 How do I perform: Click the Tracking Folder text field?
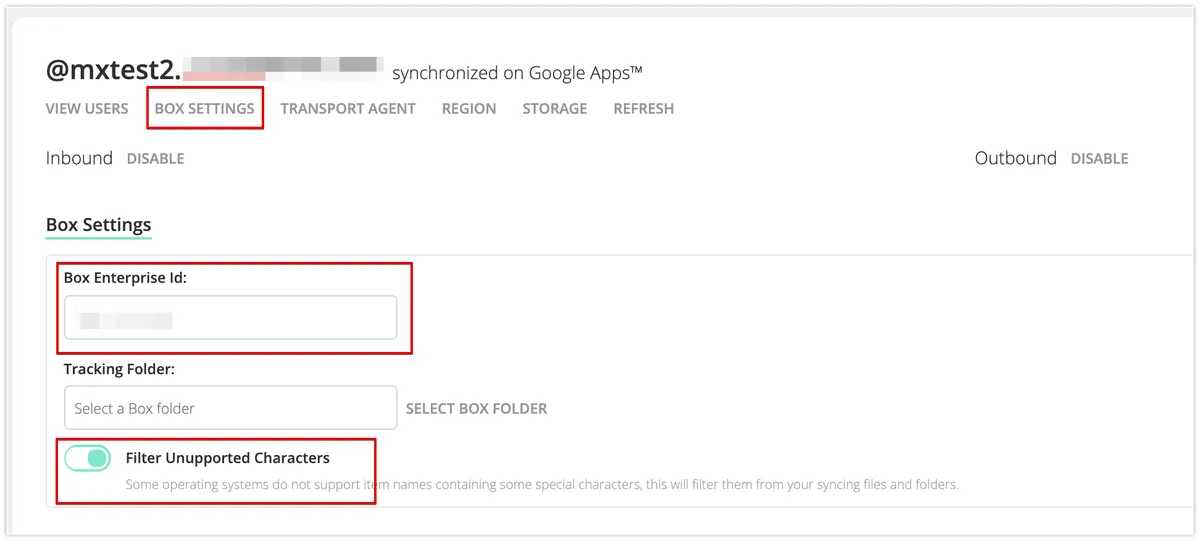(x=230, y=408)
